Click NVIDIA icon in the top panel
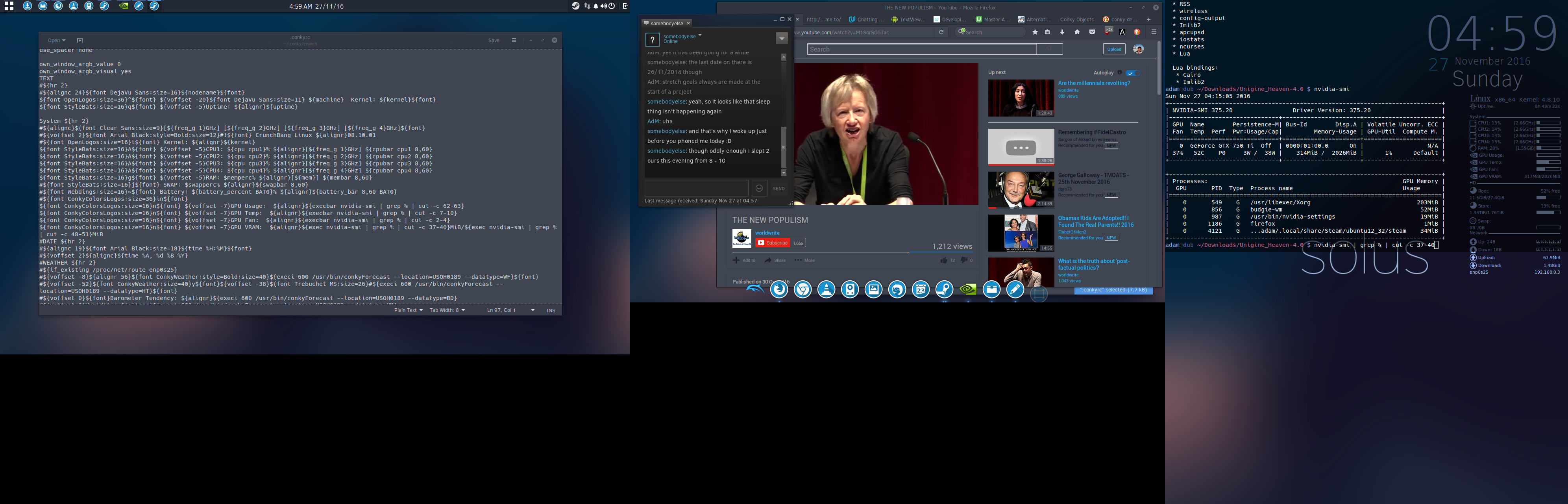This screenshot has width=1568, height=504. click(124, 6)
